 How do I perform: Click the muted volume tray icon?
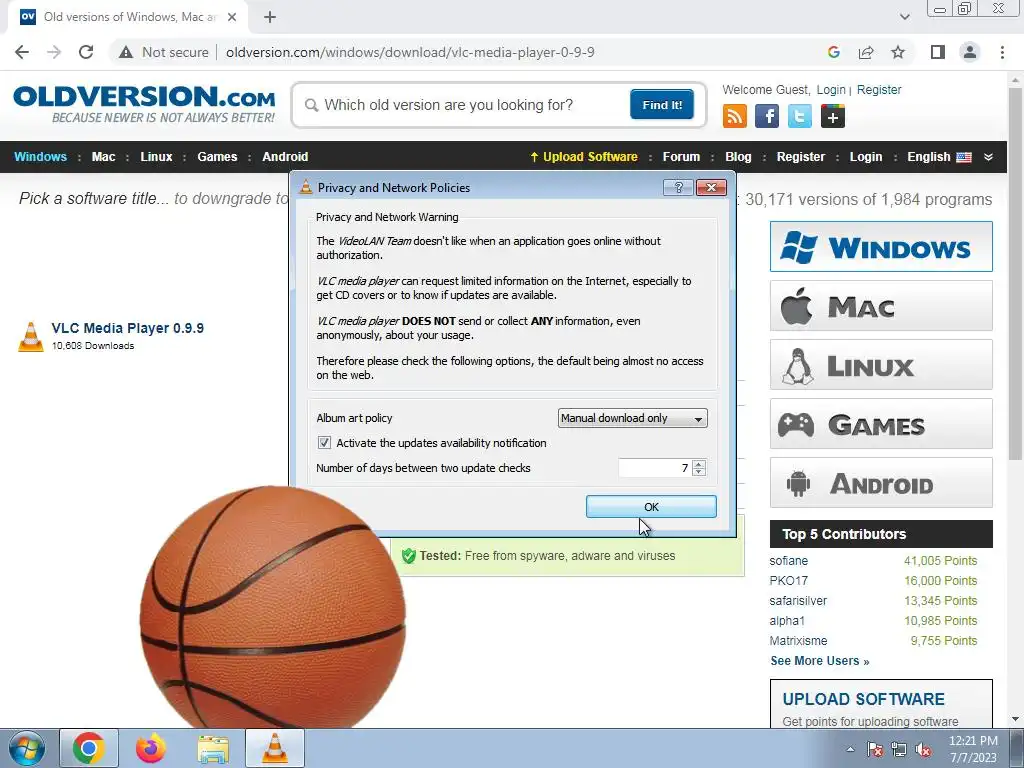(923, 750)
